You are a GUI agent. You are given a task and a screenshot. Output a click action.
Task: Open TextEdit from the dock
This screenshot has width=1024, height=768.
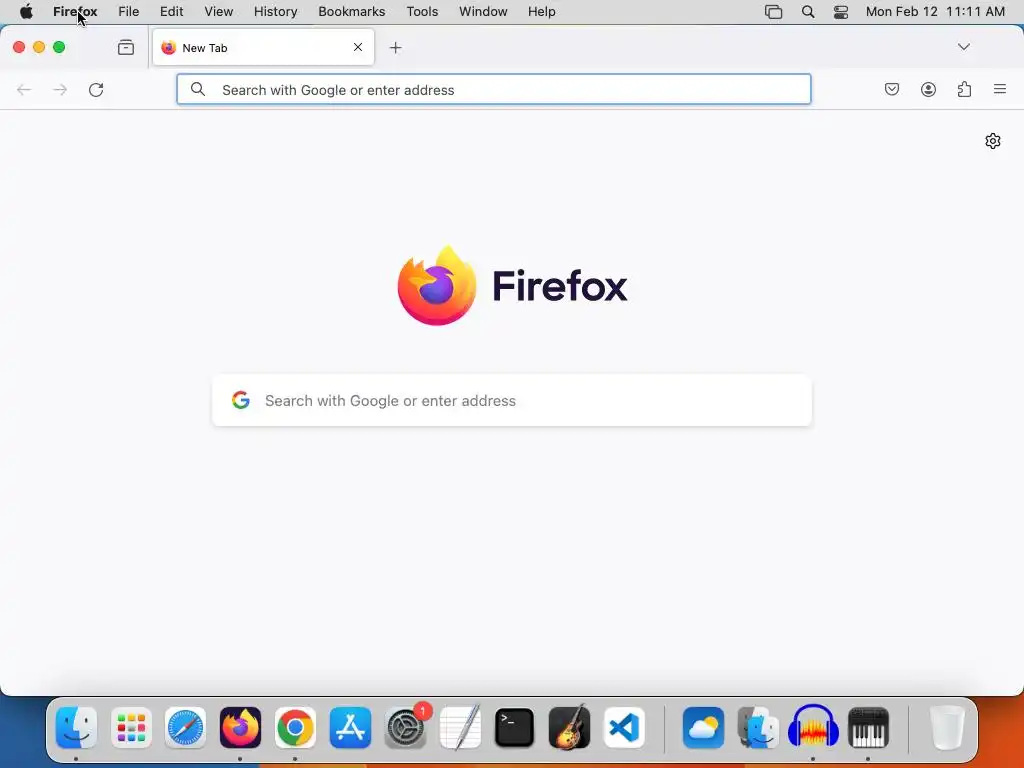pyautogui.click(x=460, y=728)
